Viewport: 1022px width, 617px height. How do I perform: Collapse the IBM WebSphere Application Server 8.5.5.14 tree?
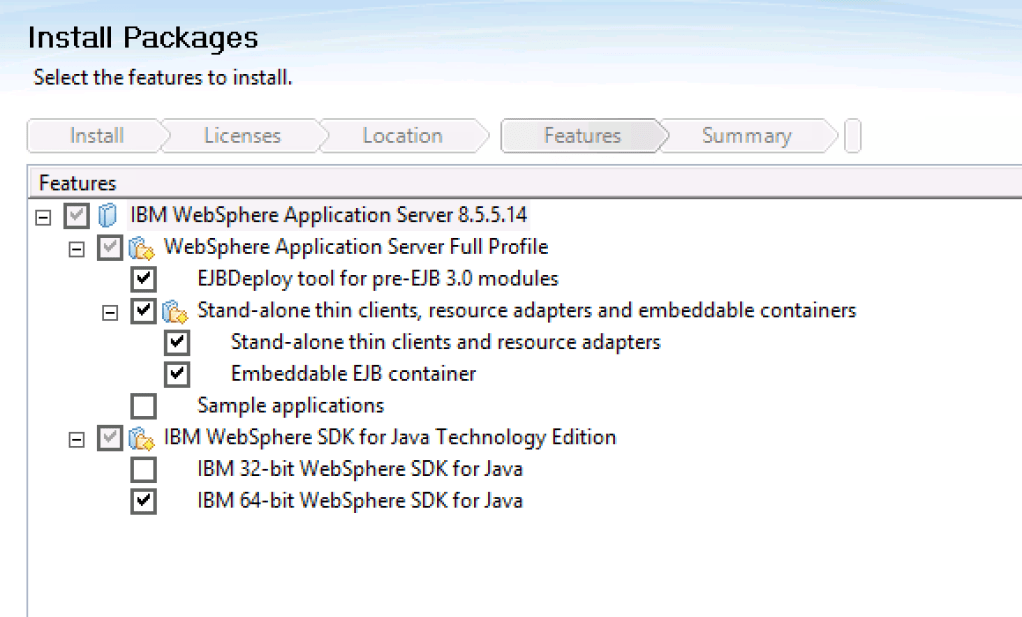pos(43,216)
